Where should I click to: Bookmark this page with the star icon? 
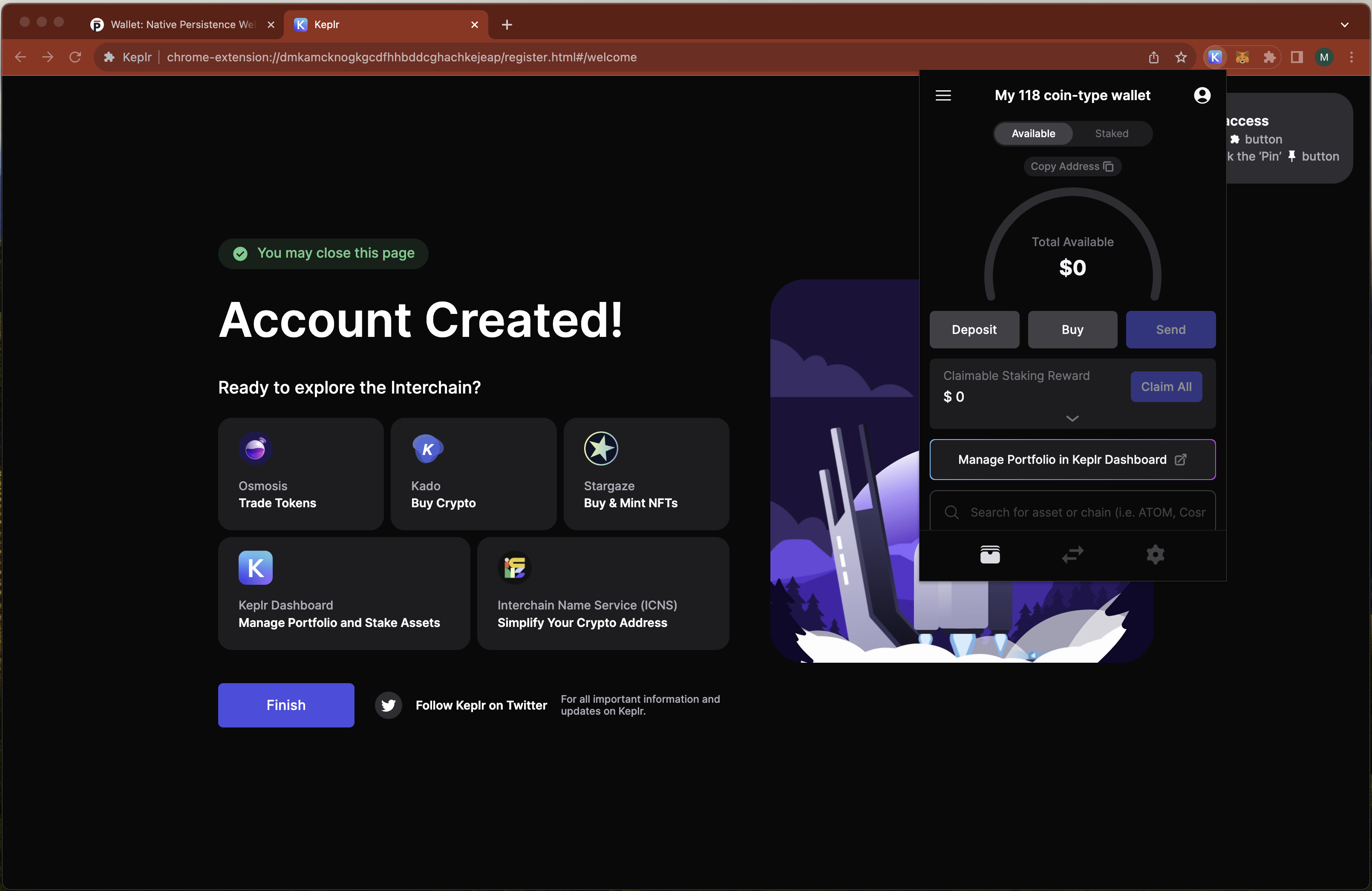[1181, 57]
